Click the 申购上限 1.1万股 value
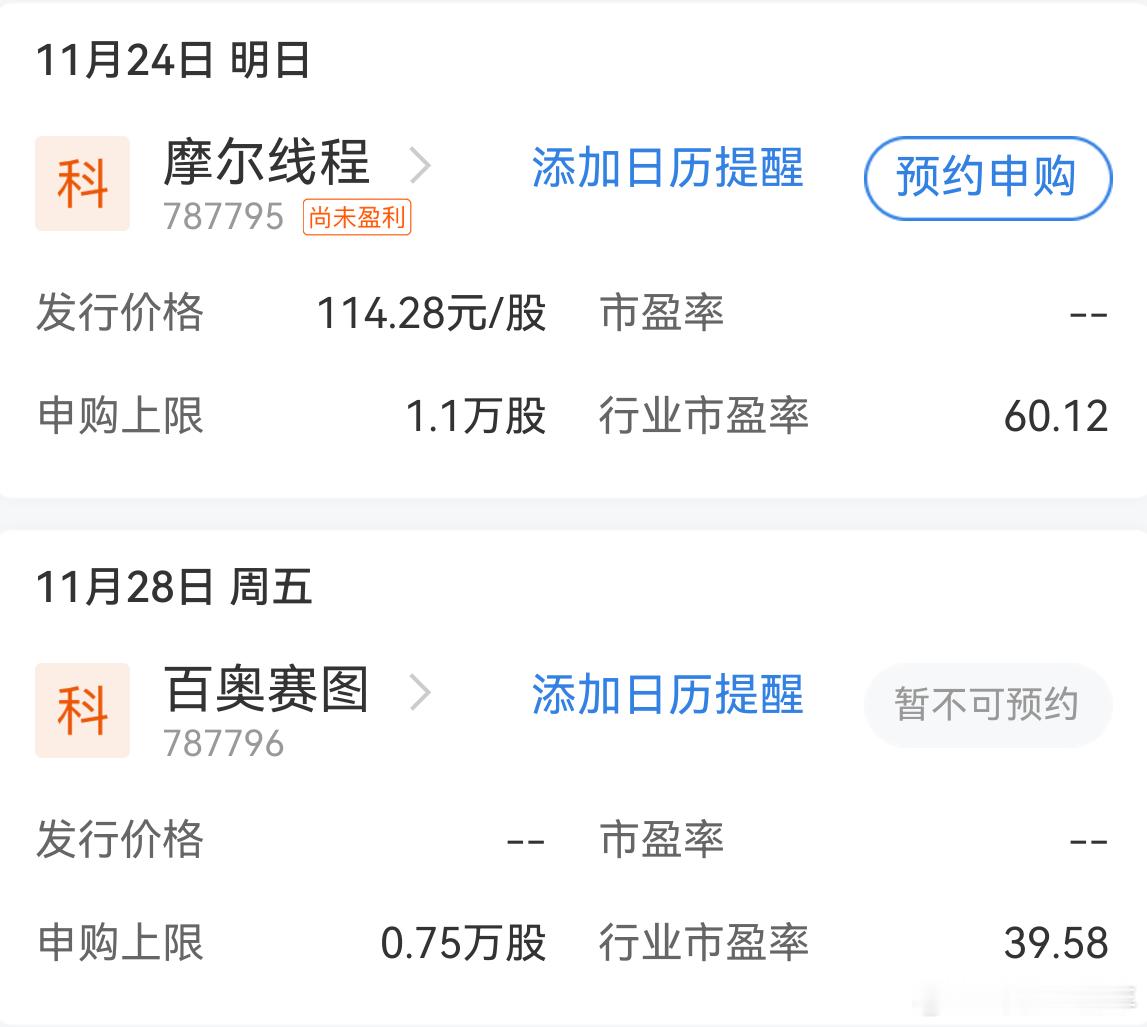The height and width of the screenshot is (1027, 1147). (x=477, y=416)
